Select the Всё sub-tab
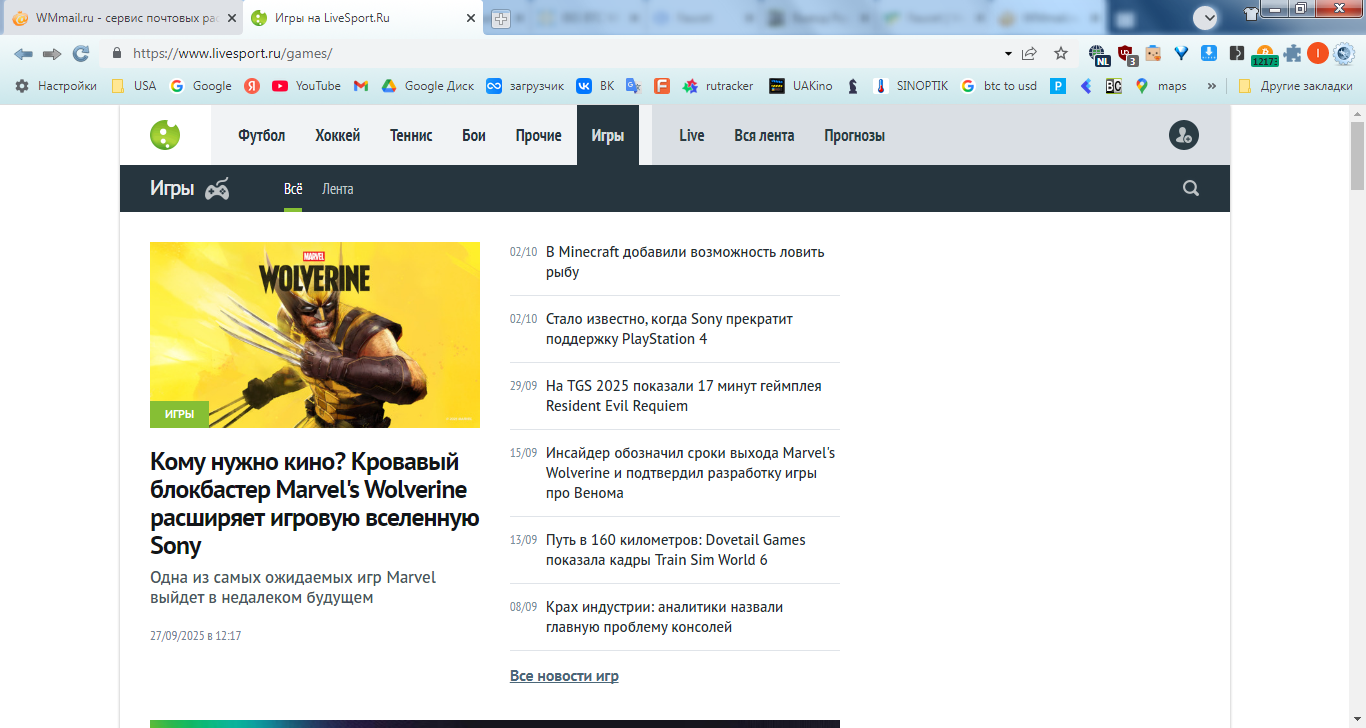 pos(293,189)
